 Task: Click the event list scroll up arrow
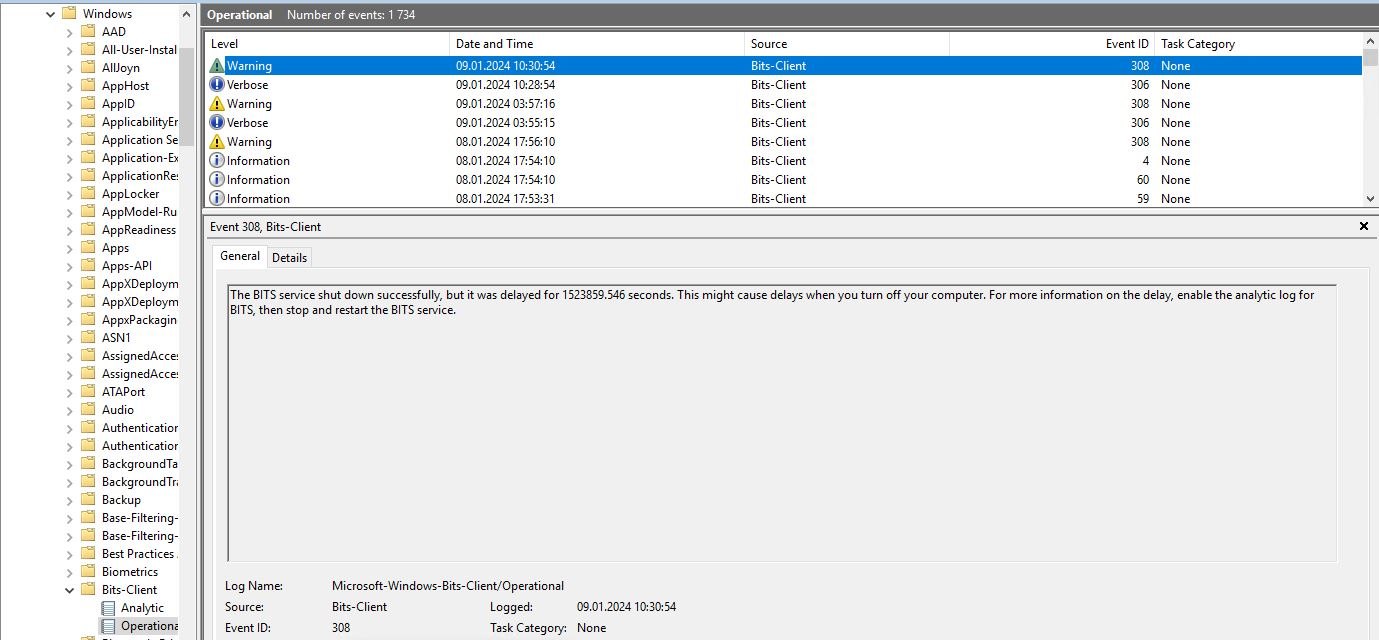pos(1370,41)
